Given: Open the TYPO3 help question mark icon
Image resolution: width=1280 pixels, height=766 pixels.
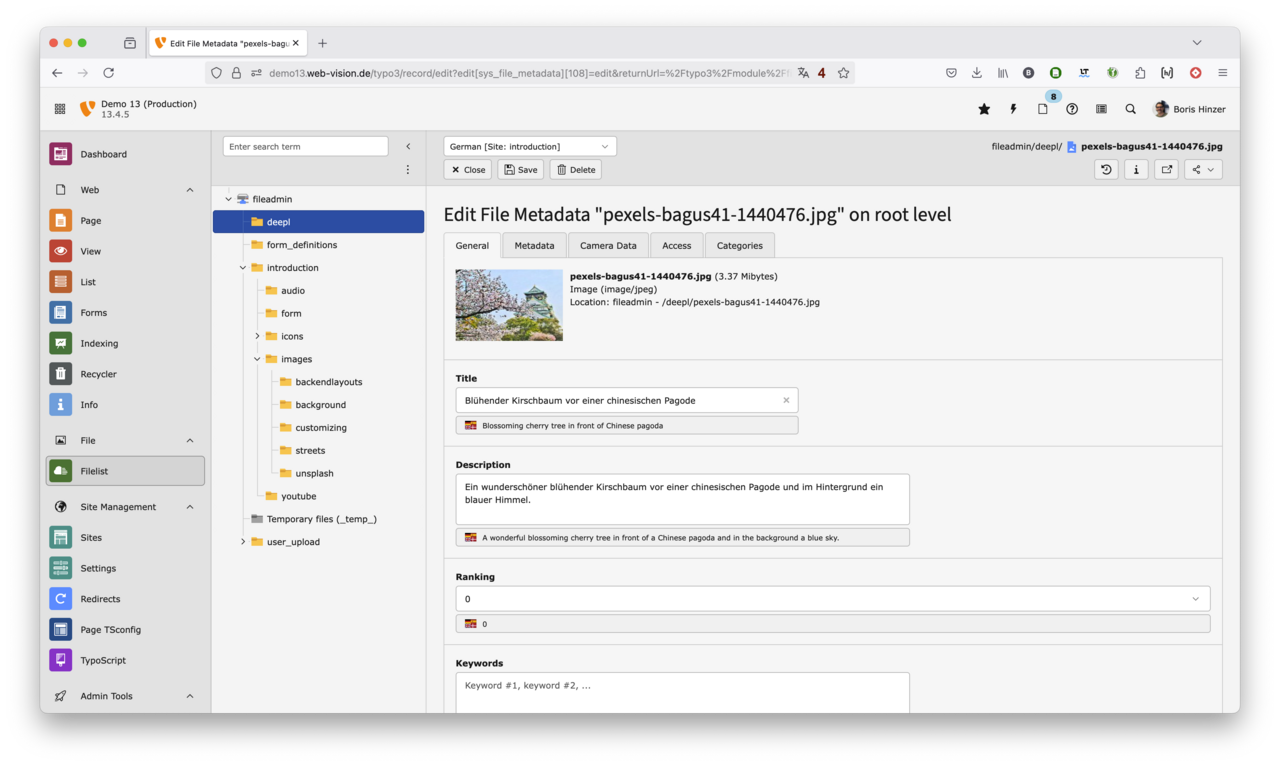Looking at the screenshot, I should pyautogui.click(x=1072, y=108).
